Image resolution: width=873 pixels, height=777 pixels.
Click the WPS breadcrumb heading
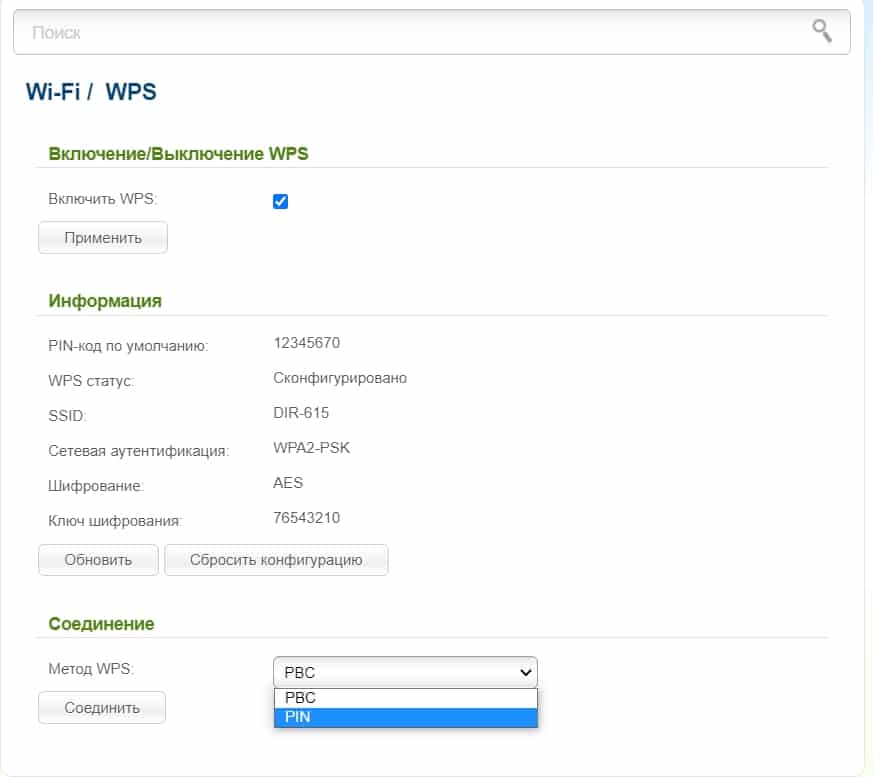(x=131, y=91)
